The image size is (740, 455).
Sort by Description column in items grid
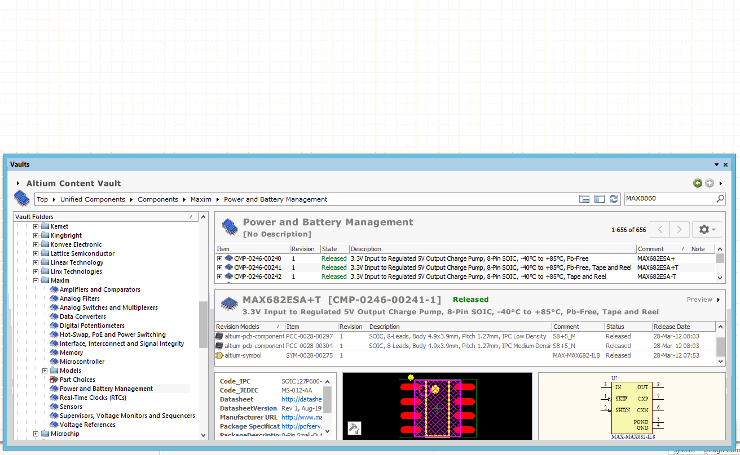492,249
